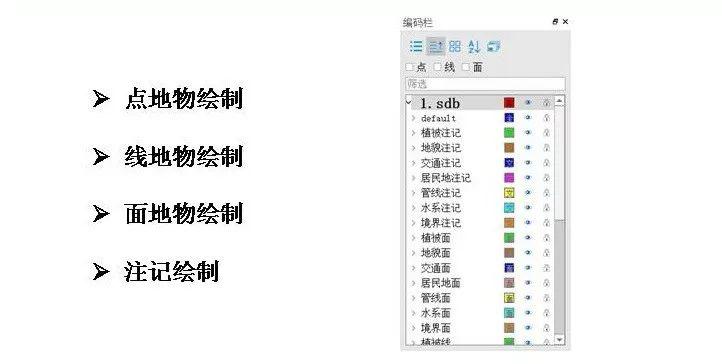Switch to grid view toolbar icon
This screenshot has width=722, height=364.
pos(455,46)
